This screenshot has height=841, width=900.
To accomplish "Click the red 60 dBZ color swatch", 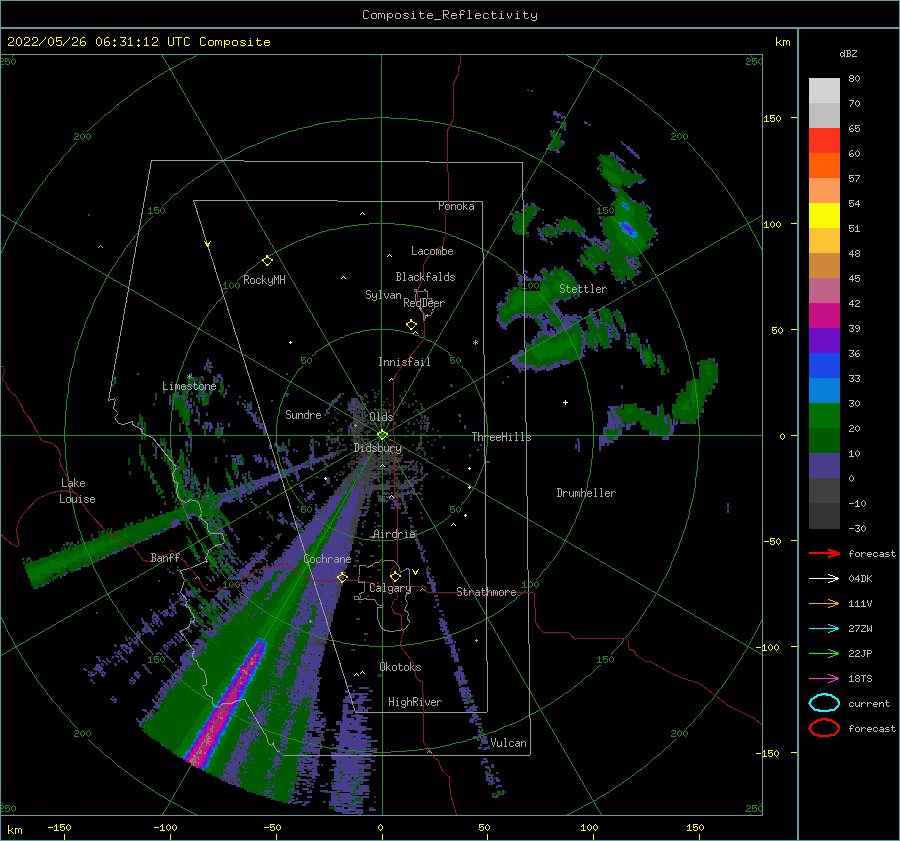I will [x=824, y=141].
